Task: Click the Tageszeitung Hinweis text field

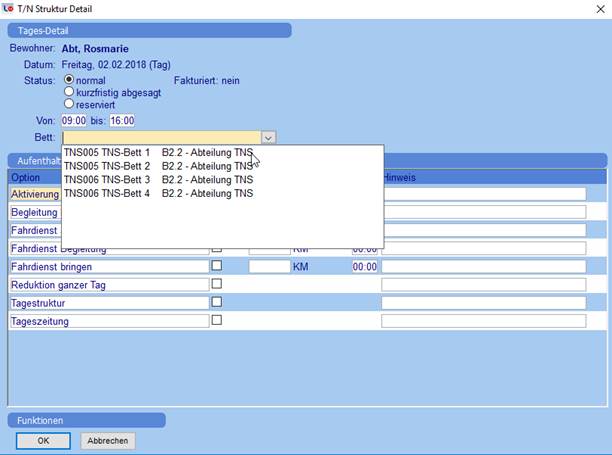Action: (x=483, y=321)
